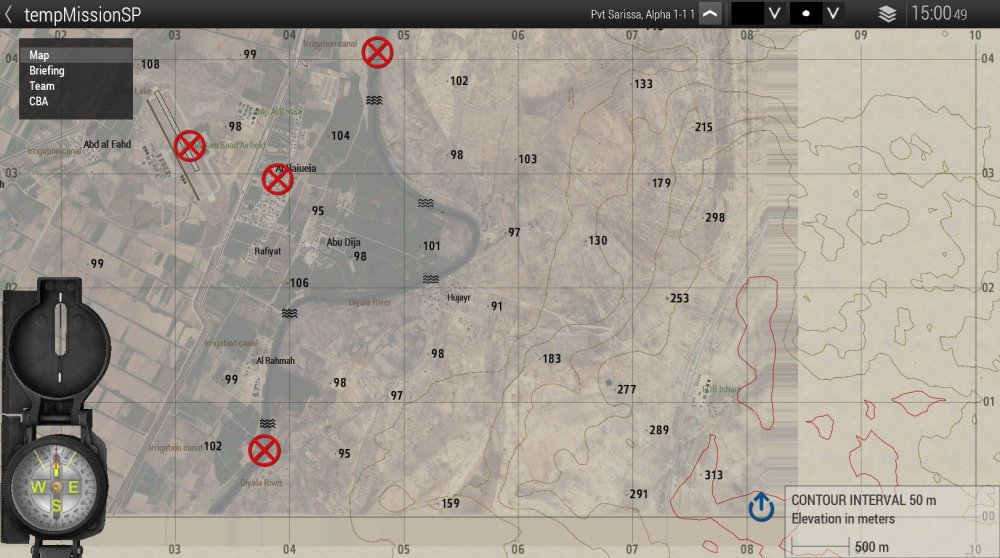Click the Pvt Sarissa, Alpha 1-1 1 label
The width and height of the screenshot is (1000, 558).
click(643, 14)
